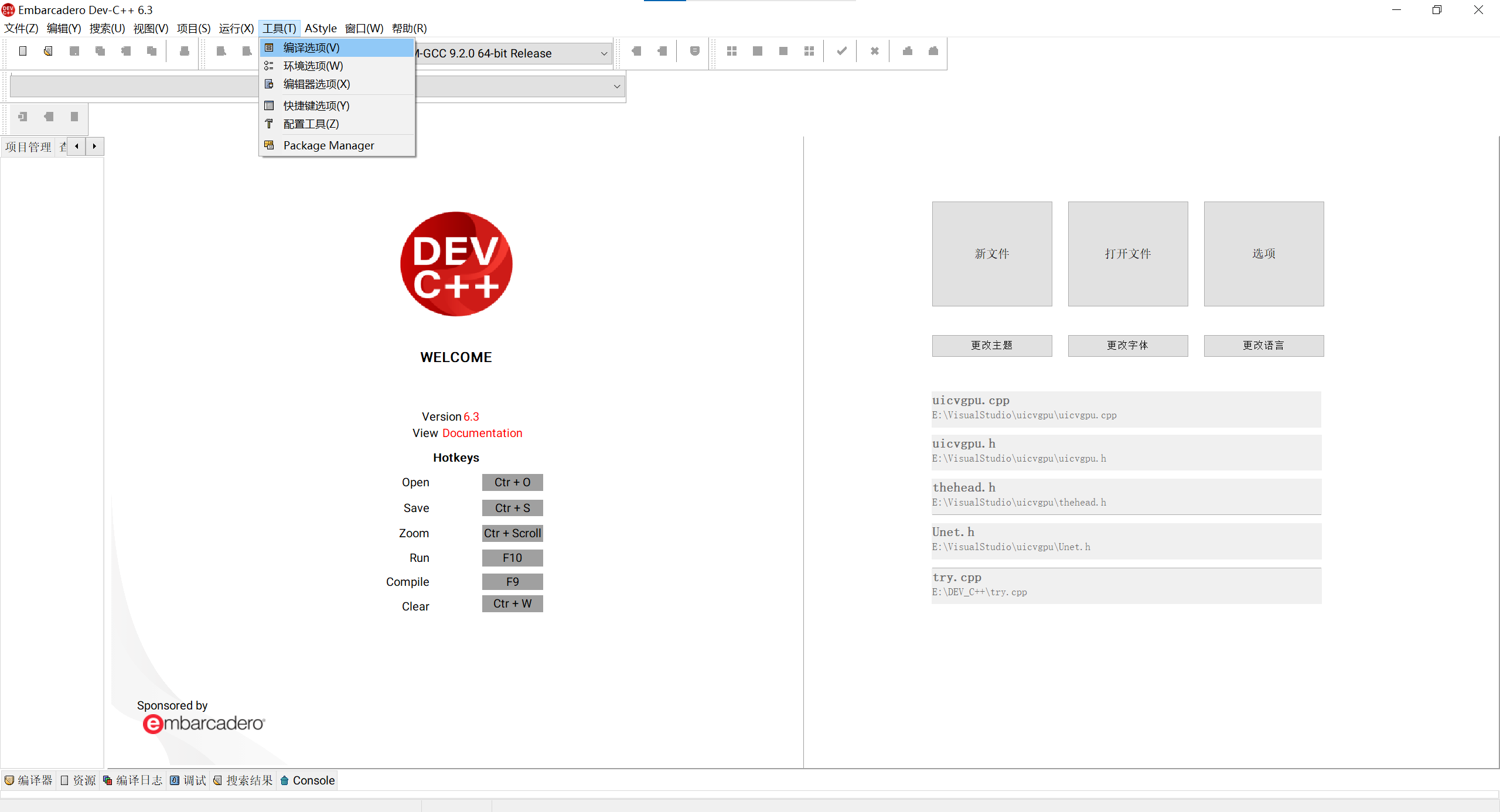1500x812 pixels.
Task: Open the 帮助(R) menu
Action: [409, 28]
